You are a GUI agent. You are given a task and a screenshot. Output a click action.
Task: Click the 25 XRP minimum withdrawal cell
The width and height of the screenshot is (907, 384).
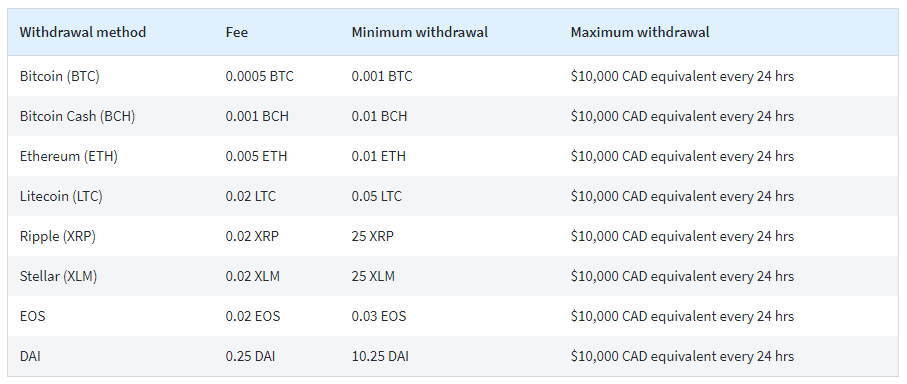374,237
